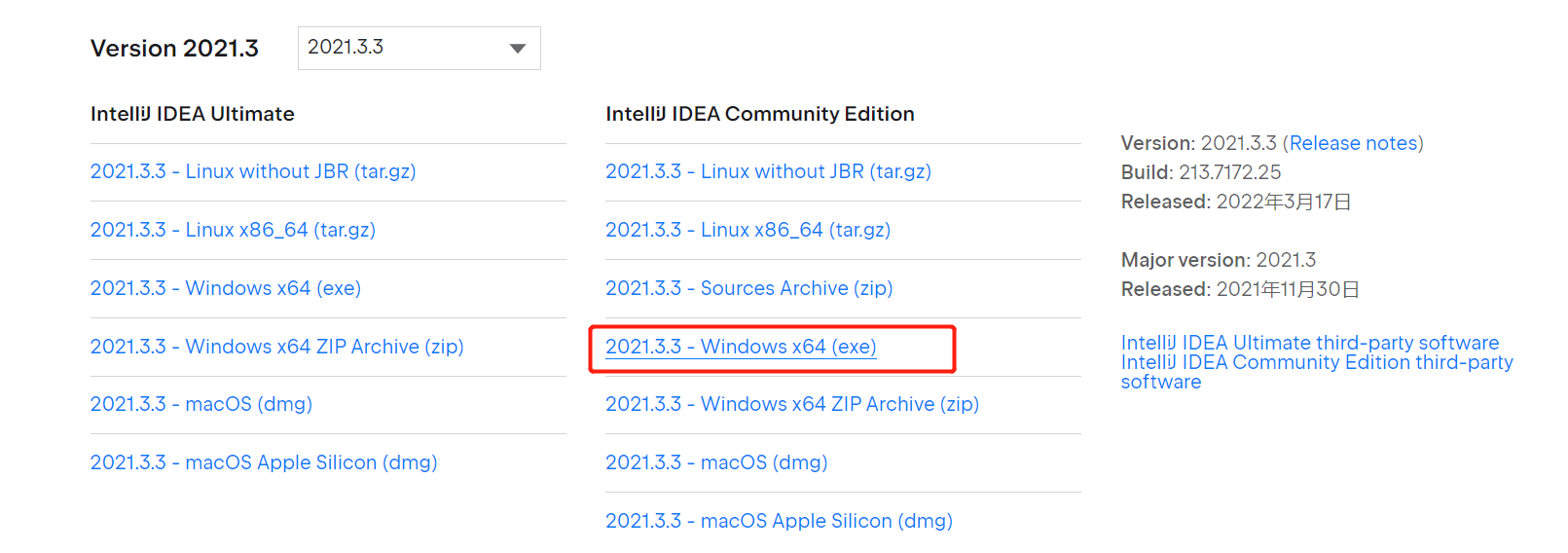This screenshot has width=1568, height=553.
Task: Download Community Sources Archive (zip)
Action: pos(748,289)
